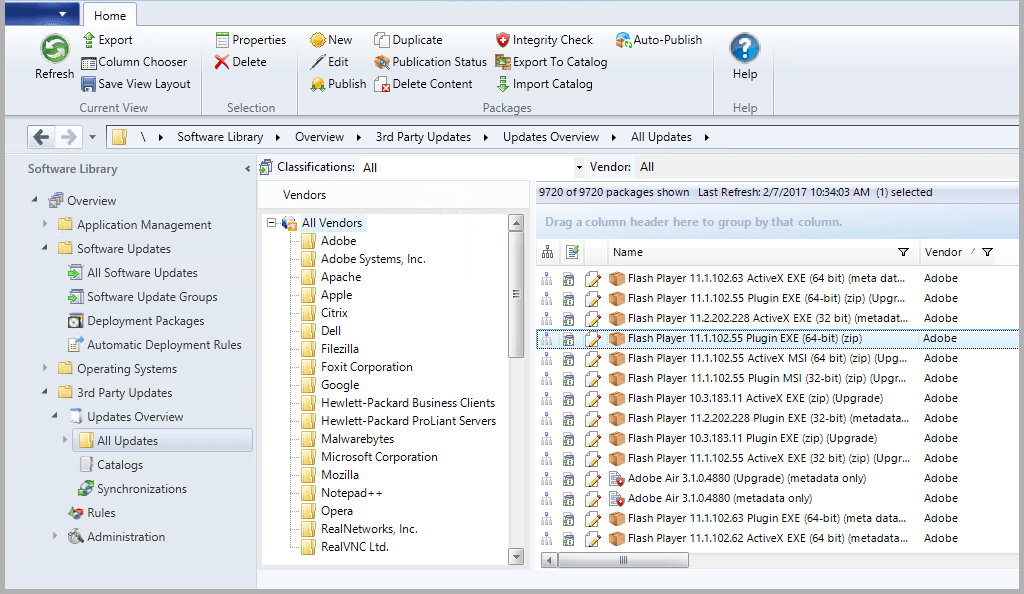This screenshot has width=1024, height=594.
Task: Select the Malwarebytes vendor folder
Action: [357, 439]
